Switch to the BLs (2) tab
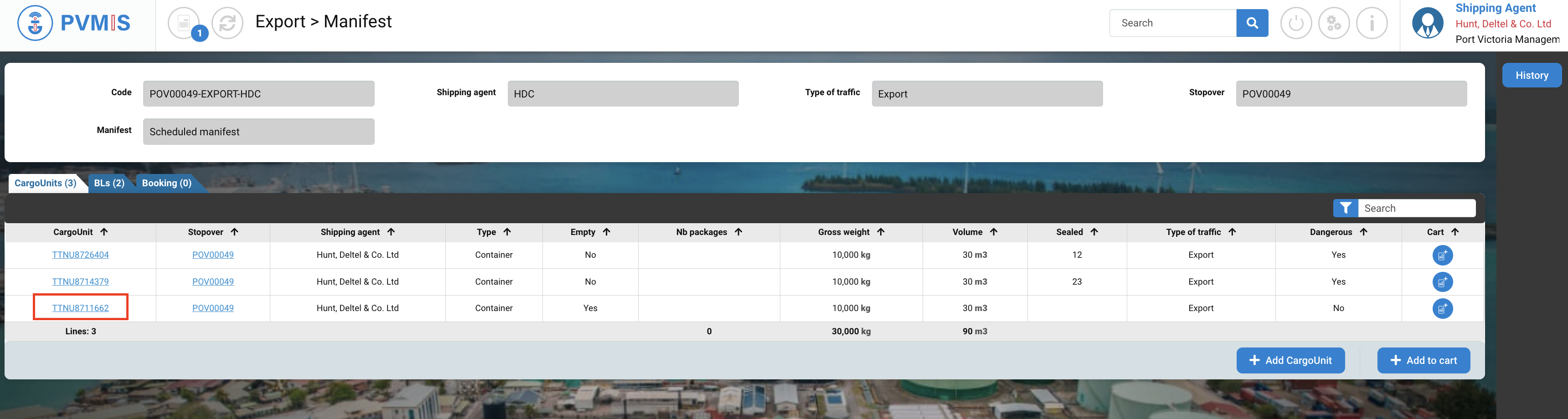1568x419 pixels. coord(109,183)
